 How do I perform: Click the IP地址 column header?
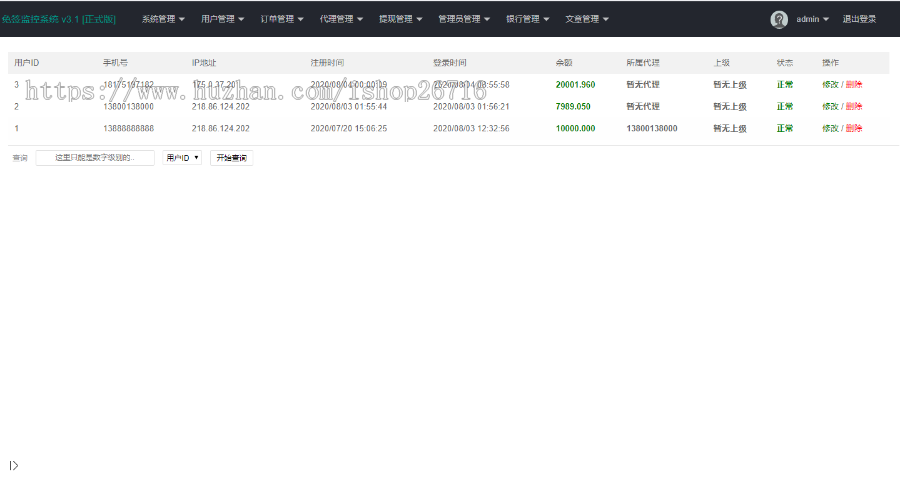pyautogui.click(x=204, y=63)
